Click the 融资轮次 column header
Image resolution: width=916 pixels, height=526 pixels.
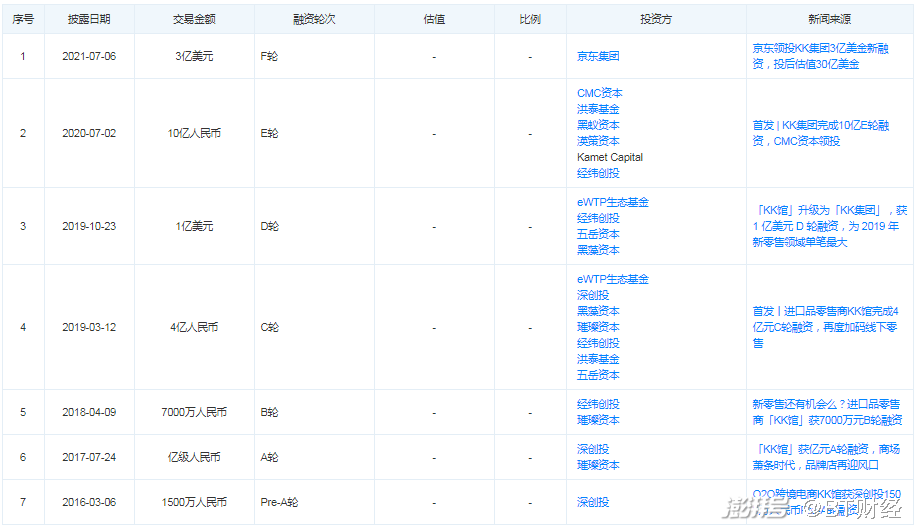tap(314, 19)
